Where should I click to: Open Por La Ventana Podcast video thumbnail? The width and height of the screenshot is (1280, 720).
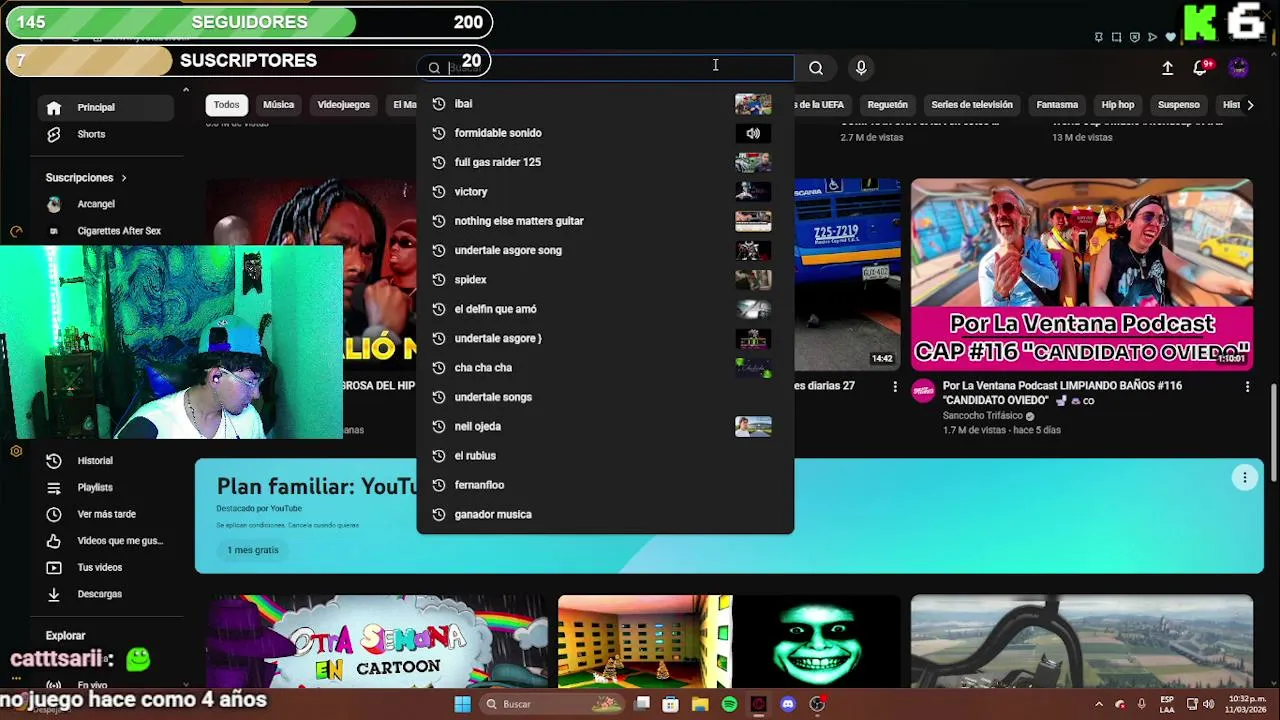(x=1081, y=275)
